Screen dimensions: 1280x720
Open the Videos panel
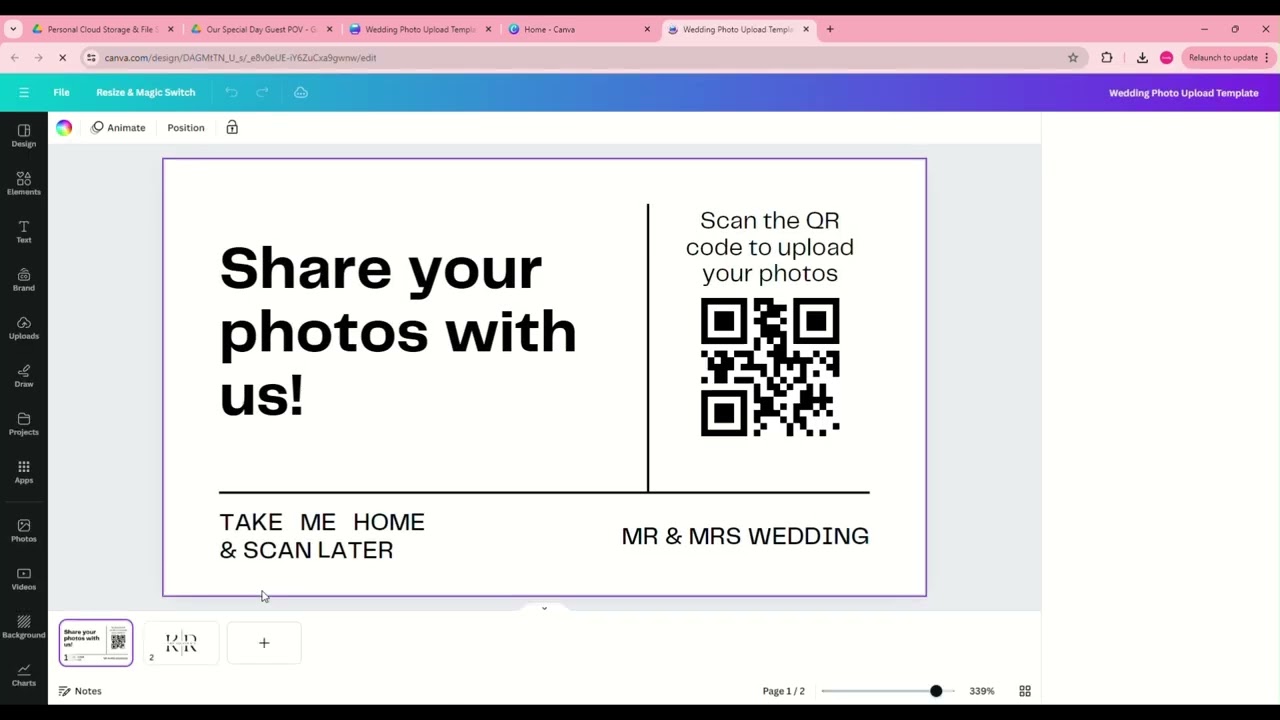pyautogui.click(x=24, y=579)
